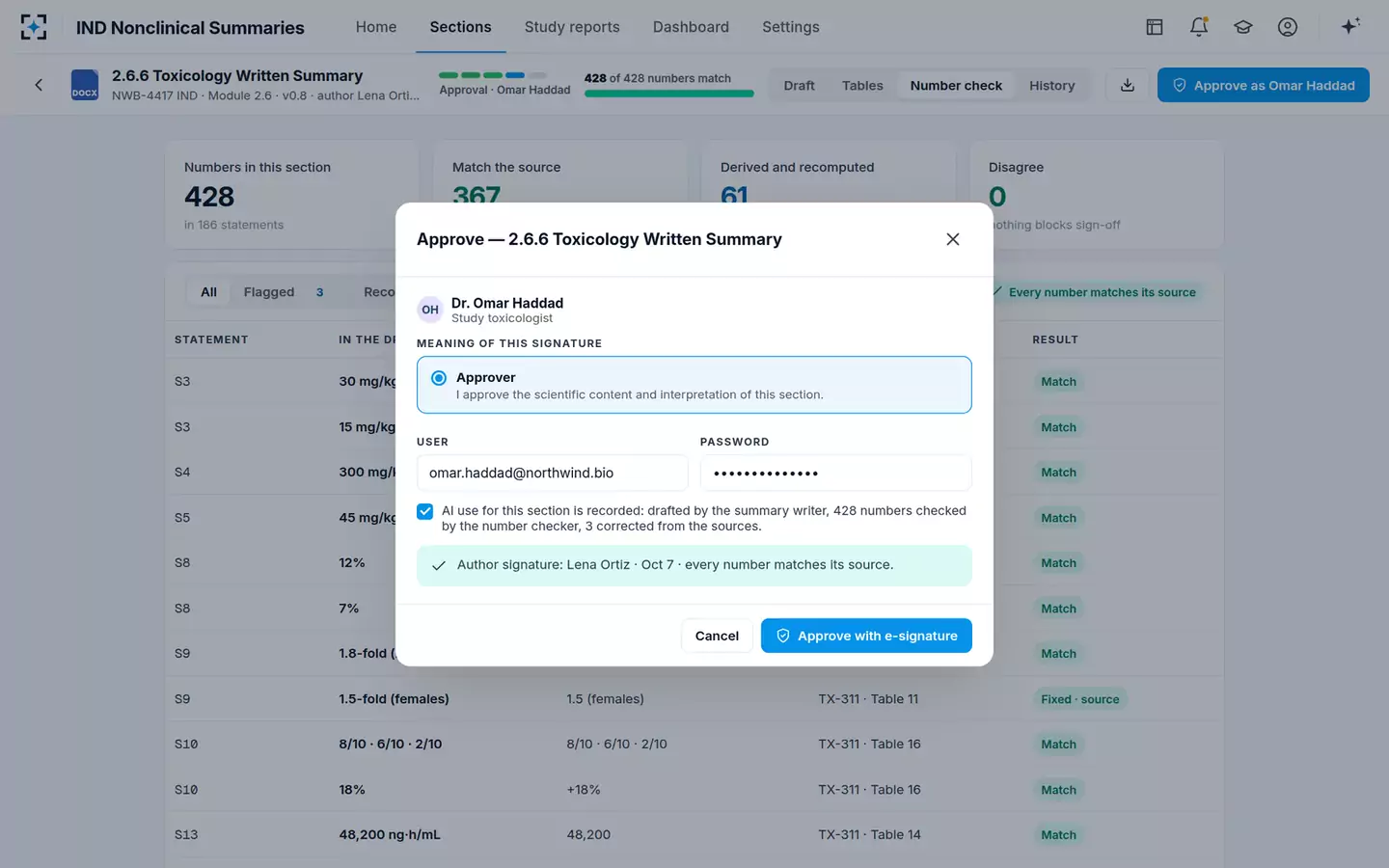Viewport: 1389px width, 868px height.
Task: Cancel the approval dialog
Action: [x=717, y=636]
